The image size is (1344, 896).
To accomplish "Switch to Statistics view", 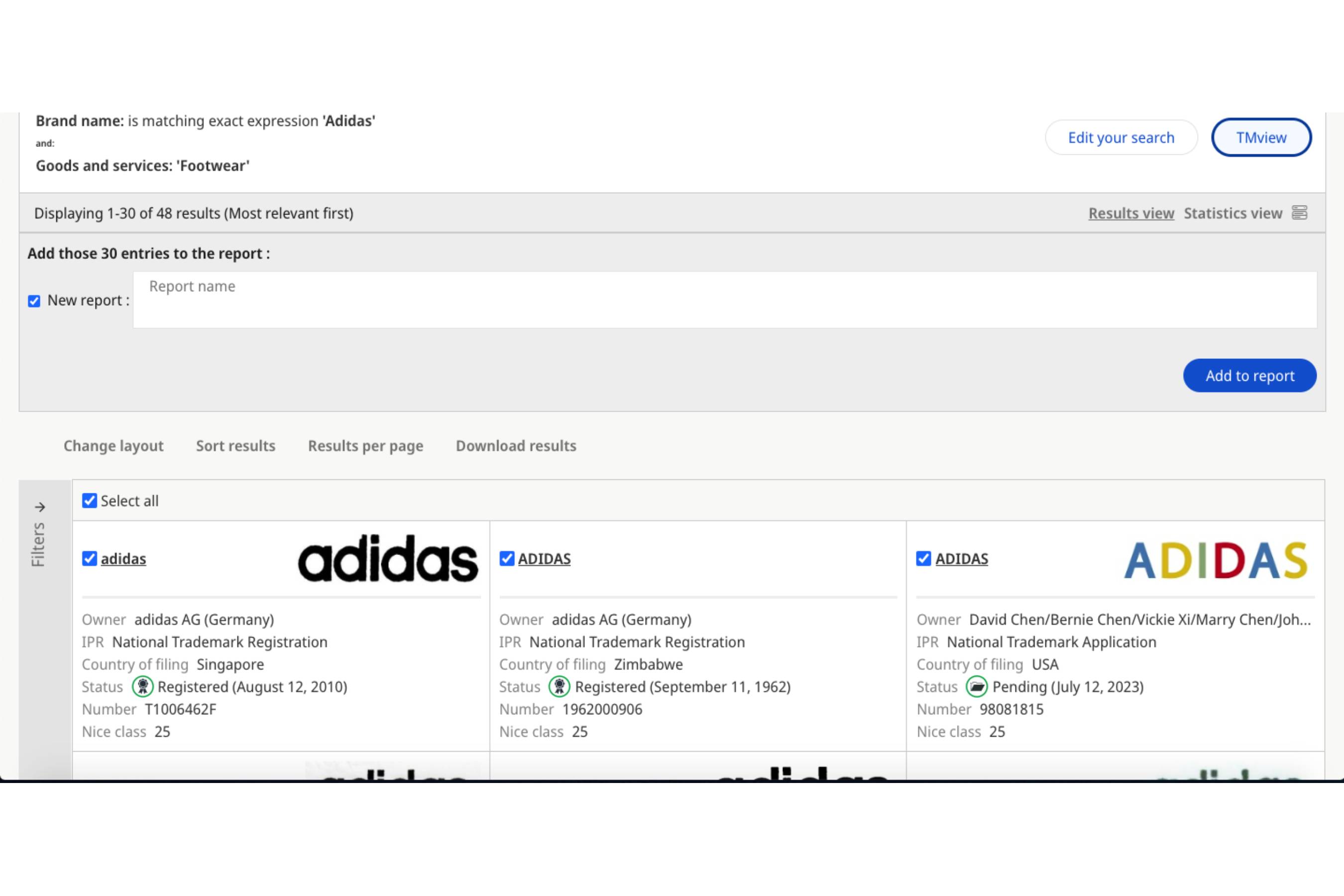I will (x=1232, y=213).
